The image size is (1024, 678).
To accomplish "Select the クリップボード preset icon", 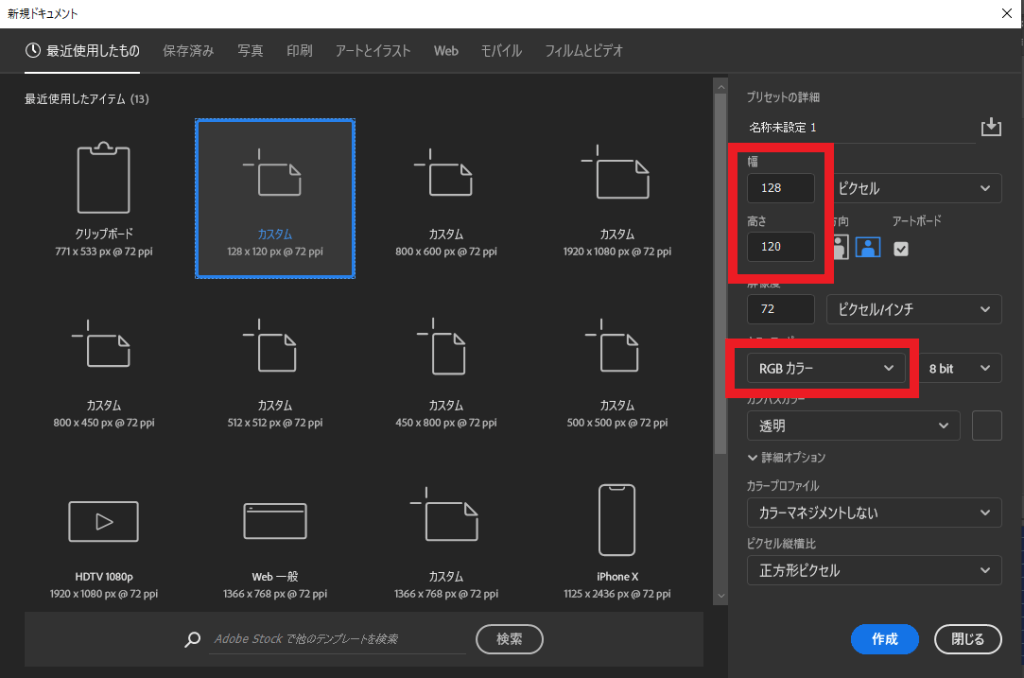I will [x=103, y=178].
